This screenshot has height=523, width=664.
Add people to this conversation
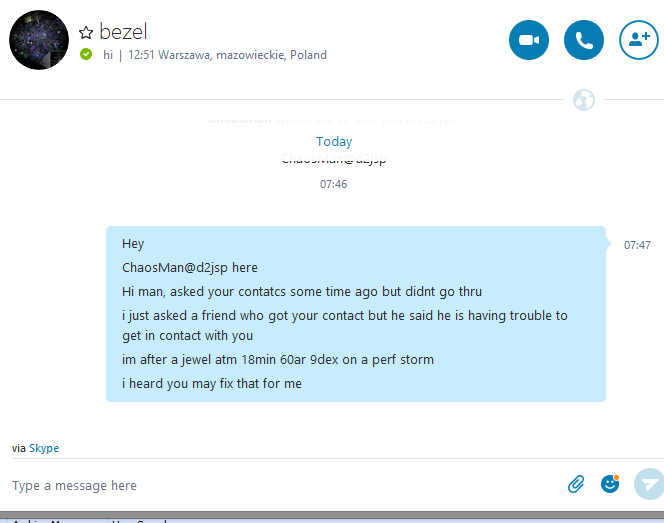click(x=639, y=40)
